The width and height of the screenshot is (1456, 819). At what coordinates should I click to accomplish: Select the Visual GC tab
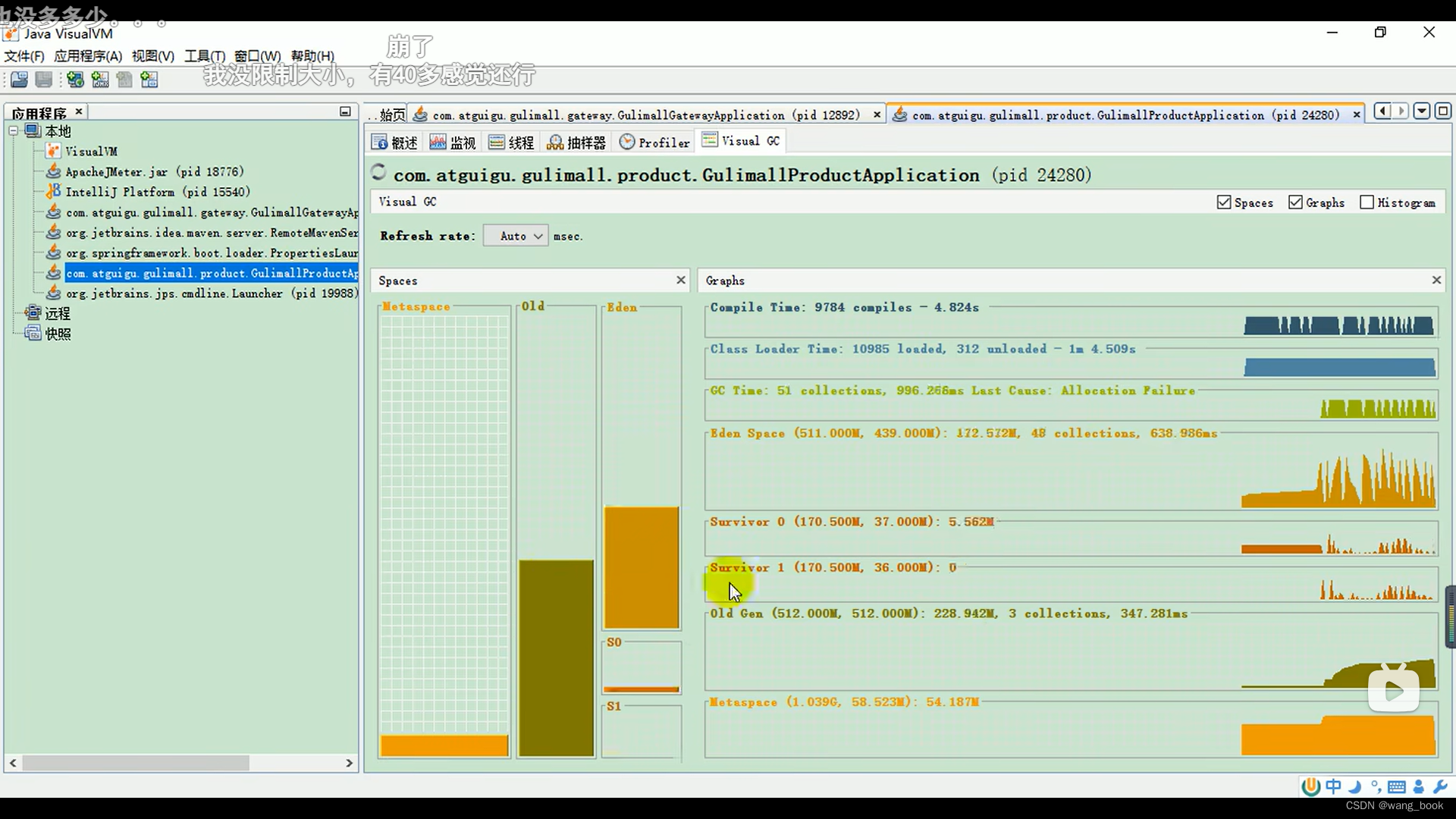click(741, 141)
